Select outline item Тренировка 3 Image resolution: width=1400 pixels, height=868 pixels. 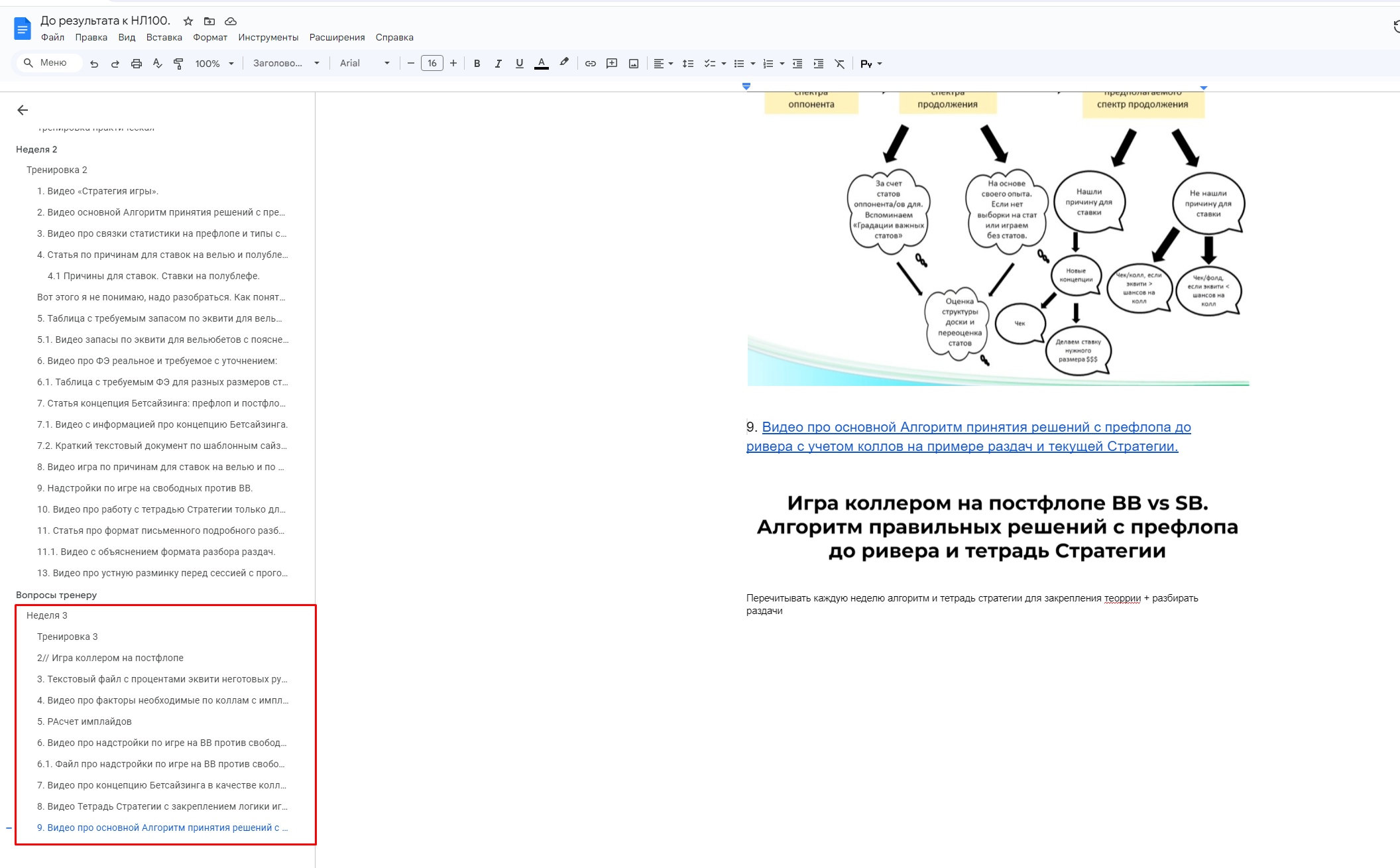tap(68, 637)
